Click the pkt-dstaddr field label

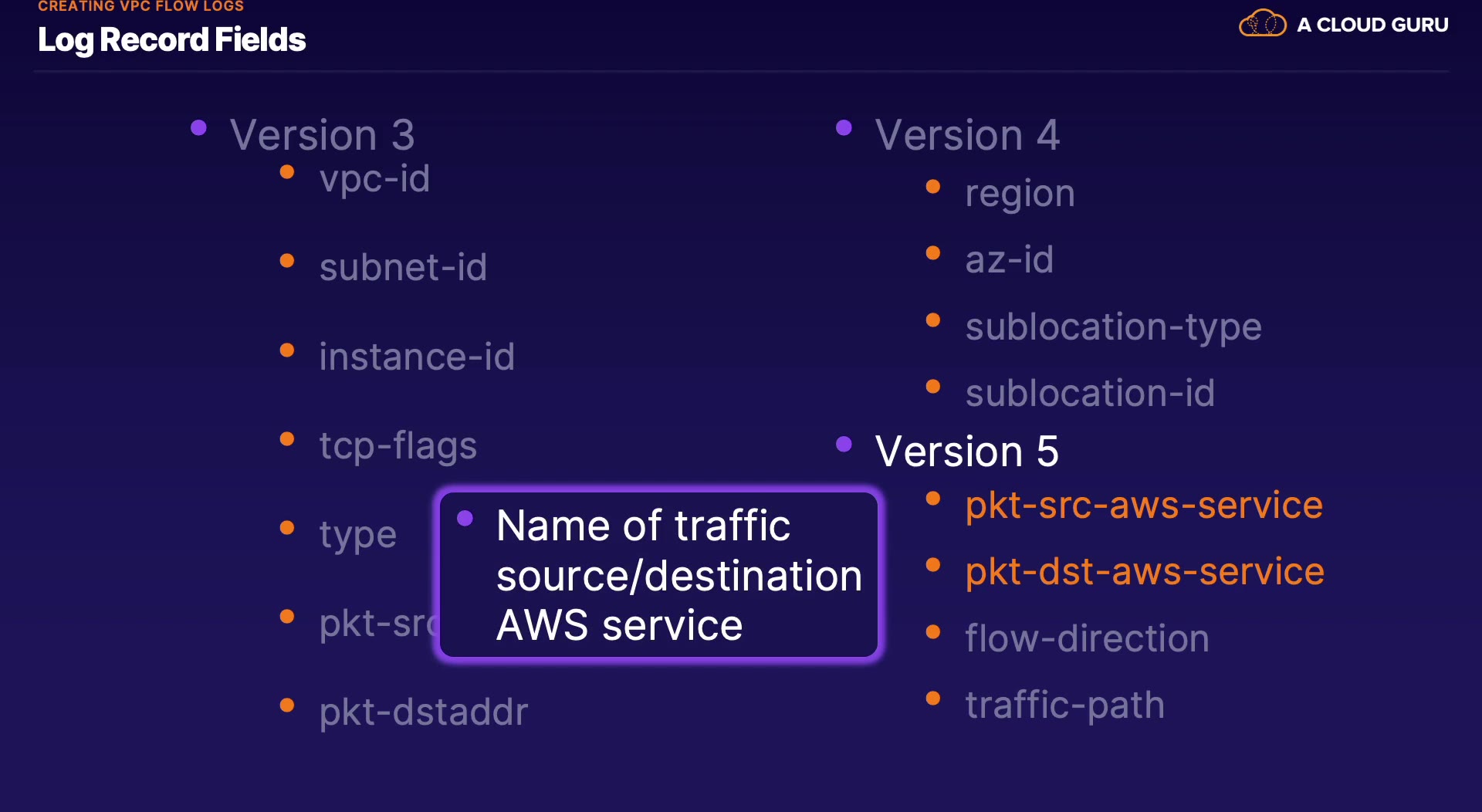tap(424, 712)
